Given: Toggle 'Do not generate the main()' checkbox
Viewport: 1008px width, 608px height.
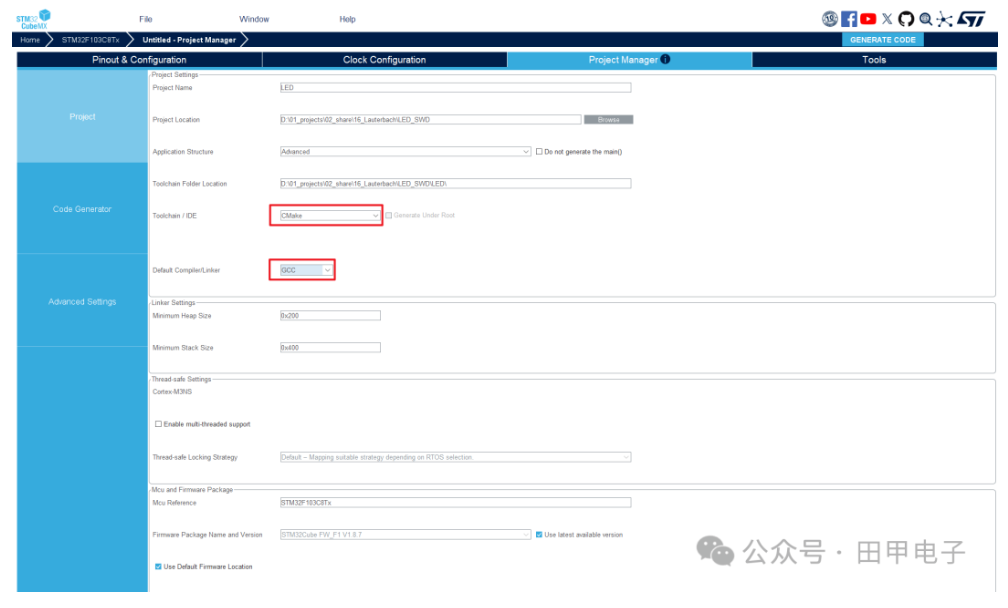Looking at the screenshot, I should 539,152.
